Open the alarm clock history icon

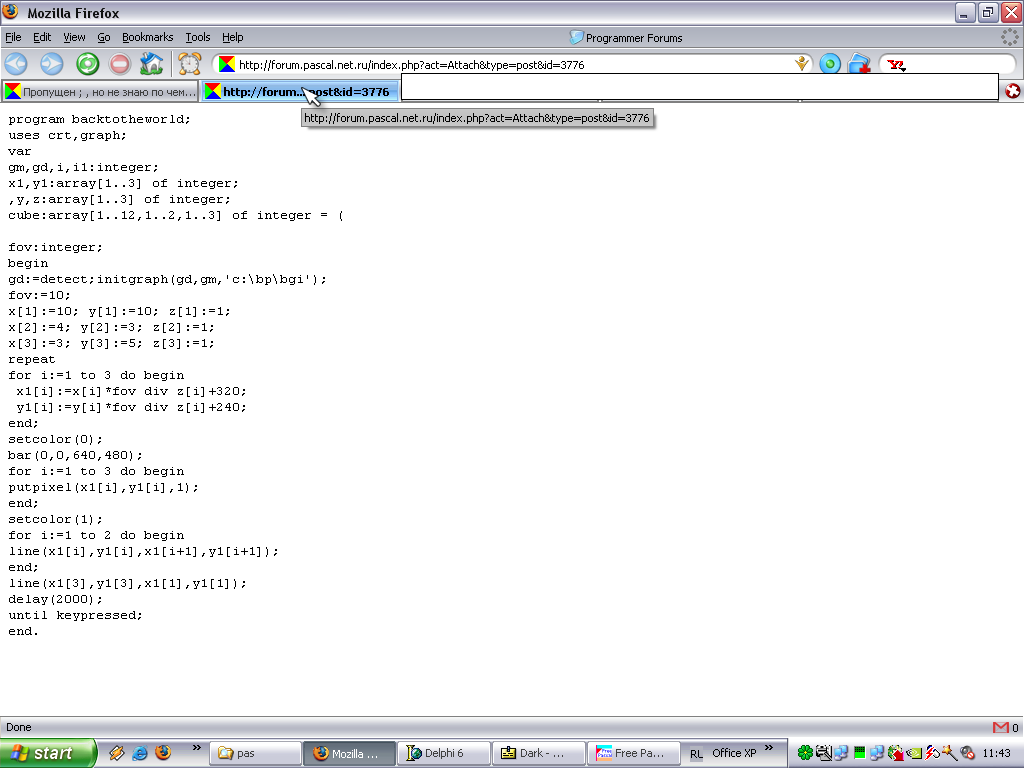(190, 64)
